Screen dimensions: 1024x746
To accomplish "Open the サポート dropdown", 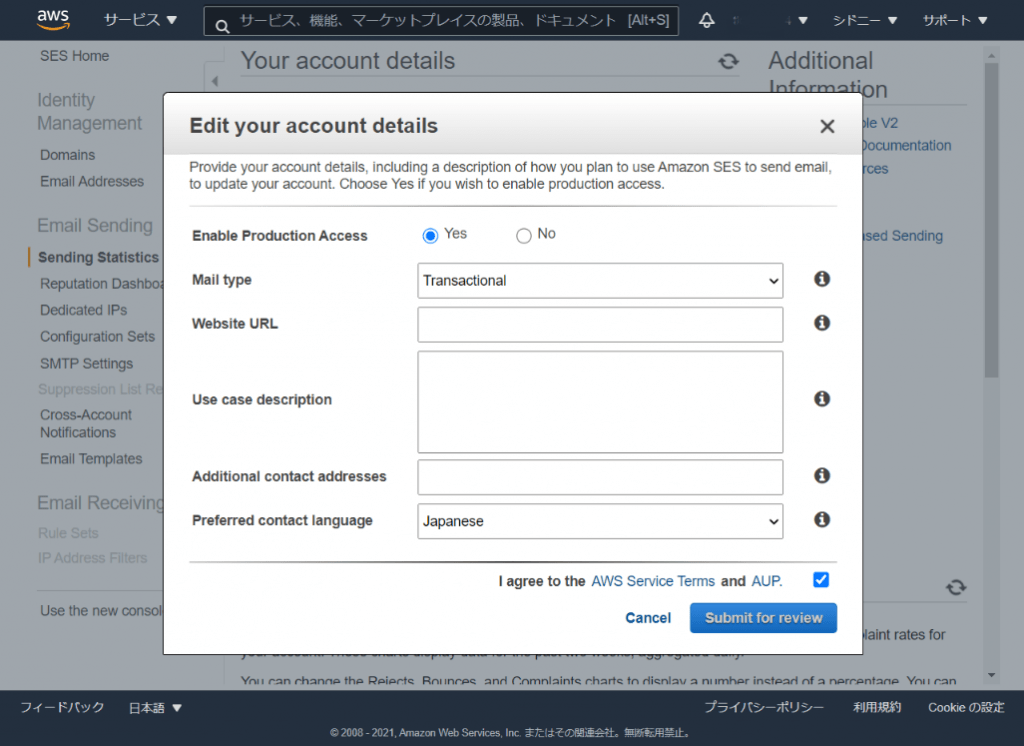I will pyautogui.click(x=955, y=20).
